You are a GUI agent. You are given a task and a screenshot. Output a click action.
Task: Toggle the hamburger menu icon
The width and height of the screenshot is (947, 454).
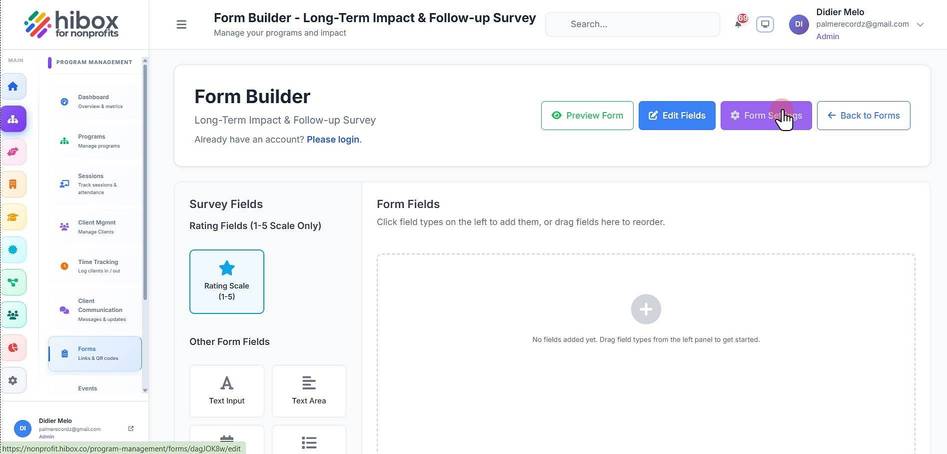pyautogui.click(x=181, y=25)
